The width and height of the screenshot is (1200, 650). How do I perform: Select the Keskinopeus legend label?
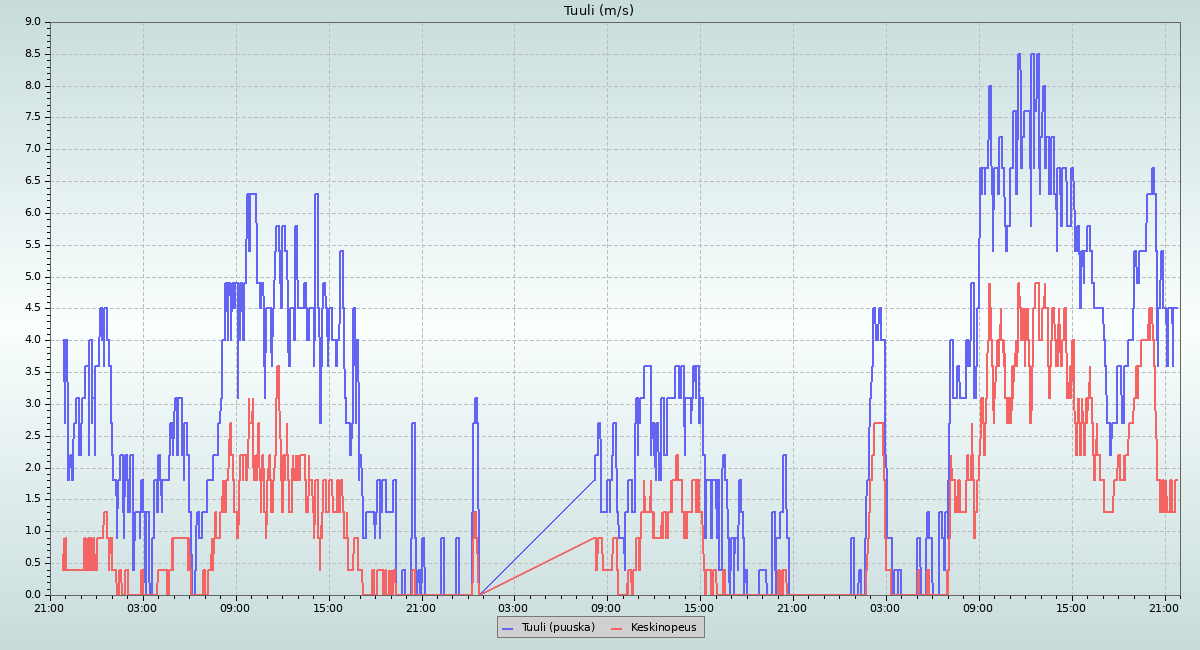[x=663, y=627]
